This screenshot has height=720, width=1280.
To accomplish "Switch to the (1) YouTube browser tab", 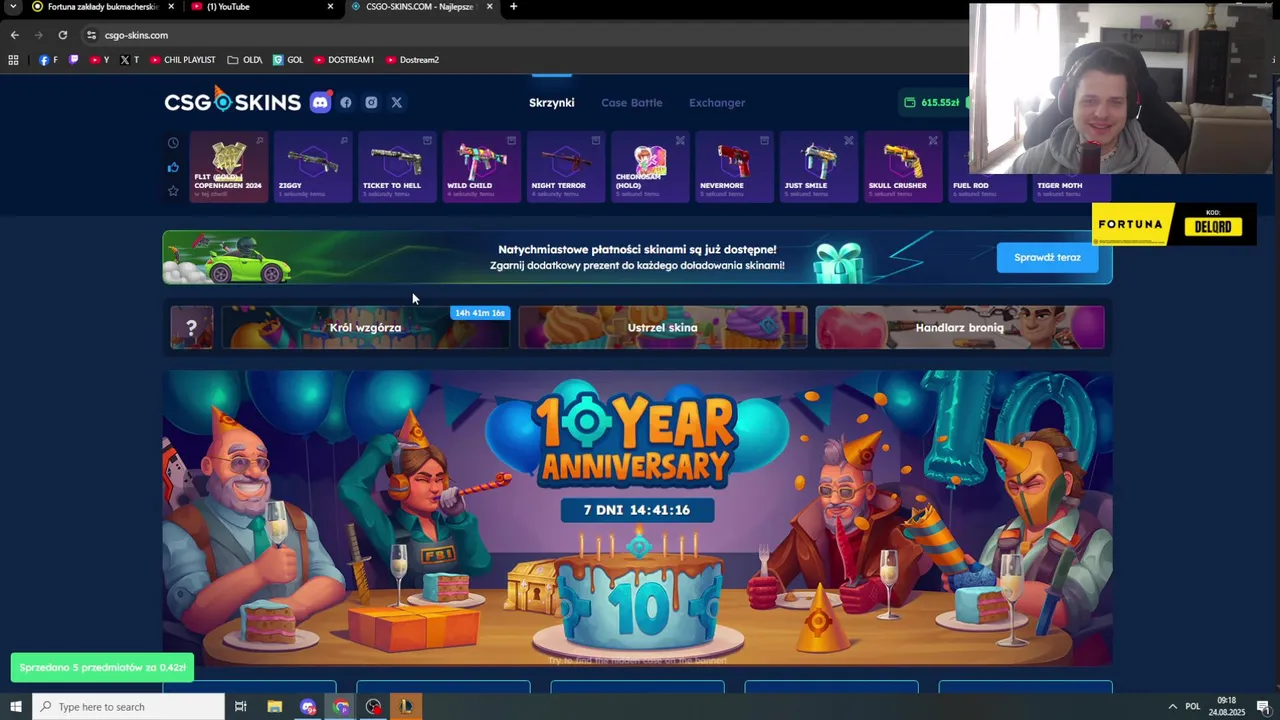I will (260, 7).
